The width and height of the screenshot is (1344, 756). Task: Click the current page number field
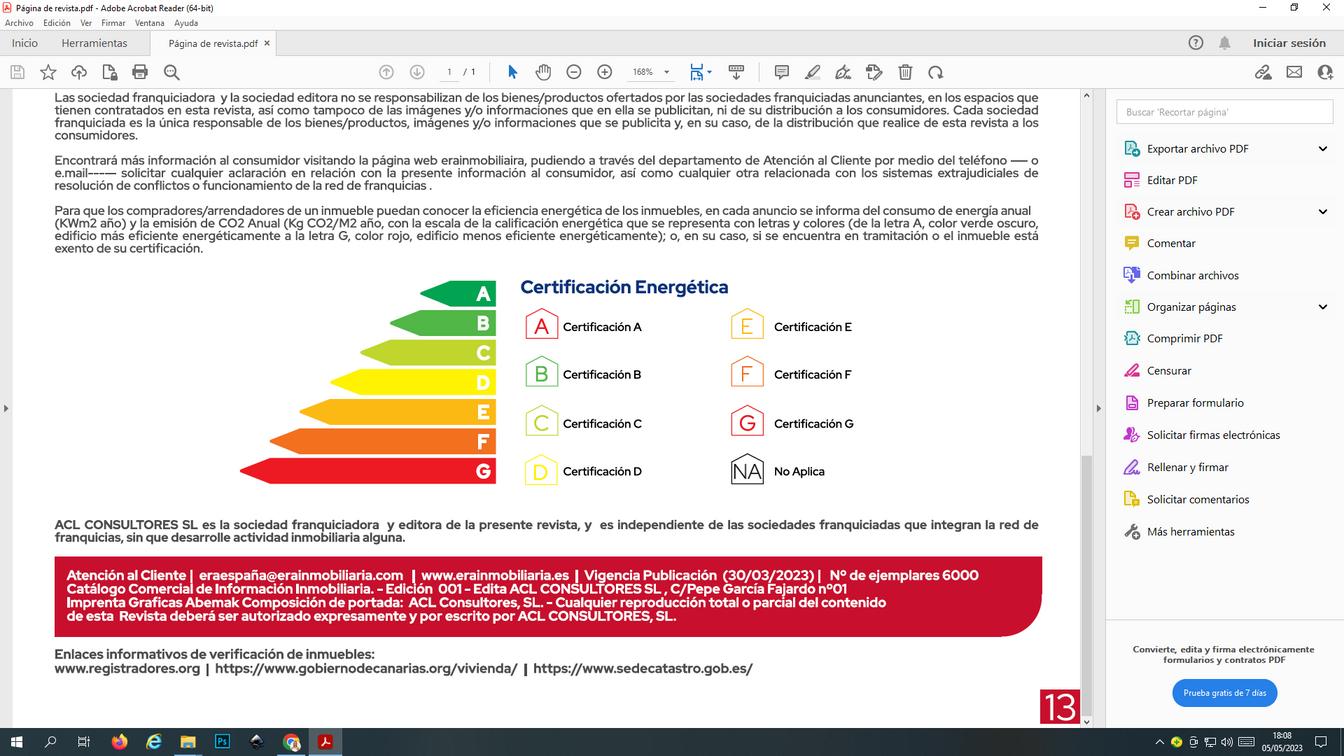450,72
